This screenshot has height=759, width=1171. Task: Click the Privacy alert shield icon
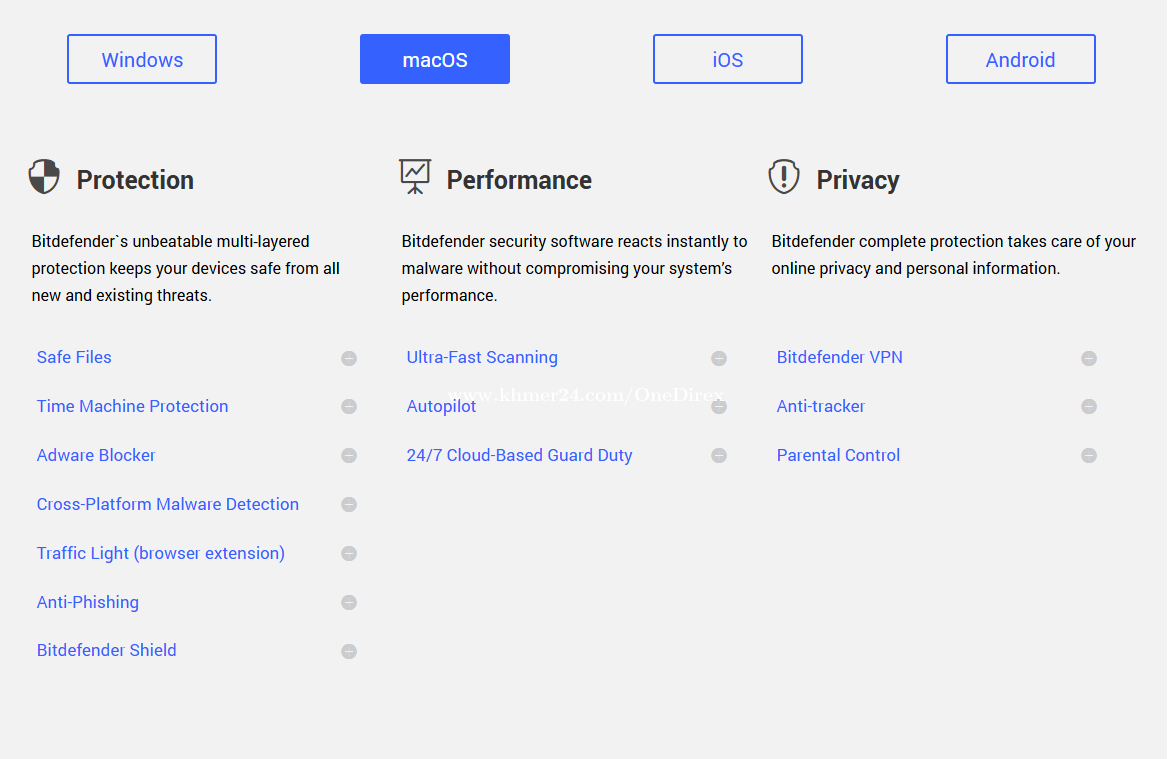click(x=784, y=177)
